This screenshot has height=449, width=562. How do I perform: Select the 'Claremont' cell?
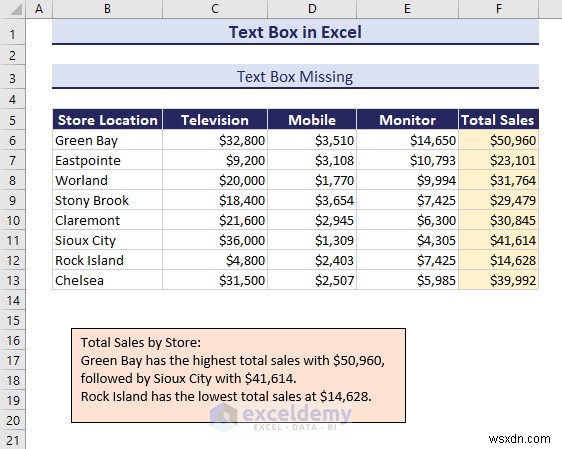tap(107, 220)
